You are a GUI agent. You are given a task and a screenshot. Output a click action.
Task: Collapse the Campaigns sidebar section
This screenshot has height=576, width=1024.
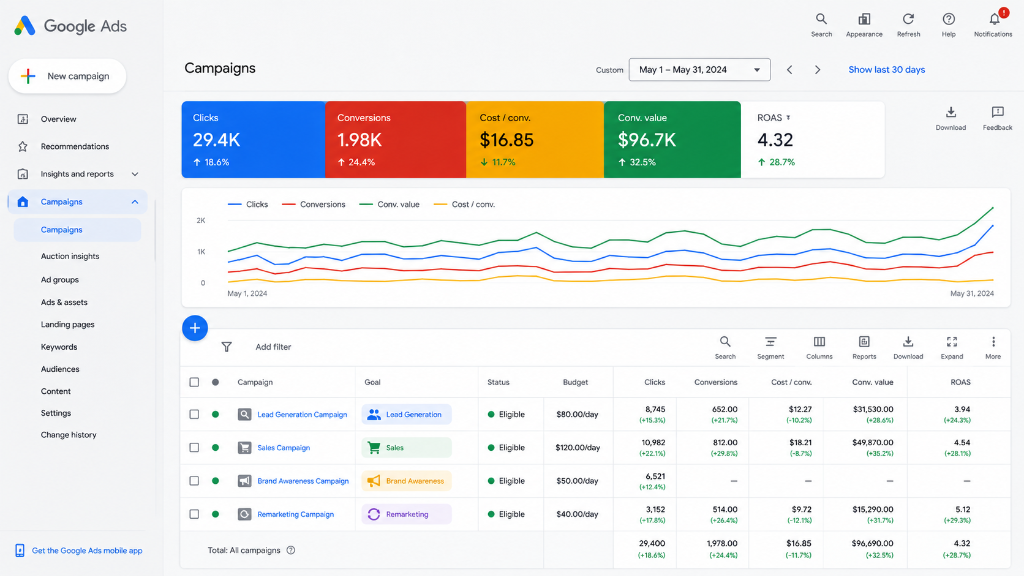coord(135,202)
